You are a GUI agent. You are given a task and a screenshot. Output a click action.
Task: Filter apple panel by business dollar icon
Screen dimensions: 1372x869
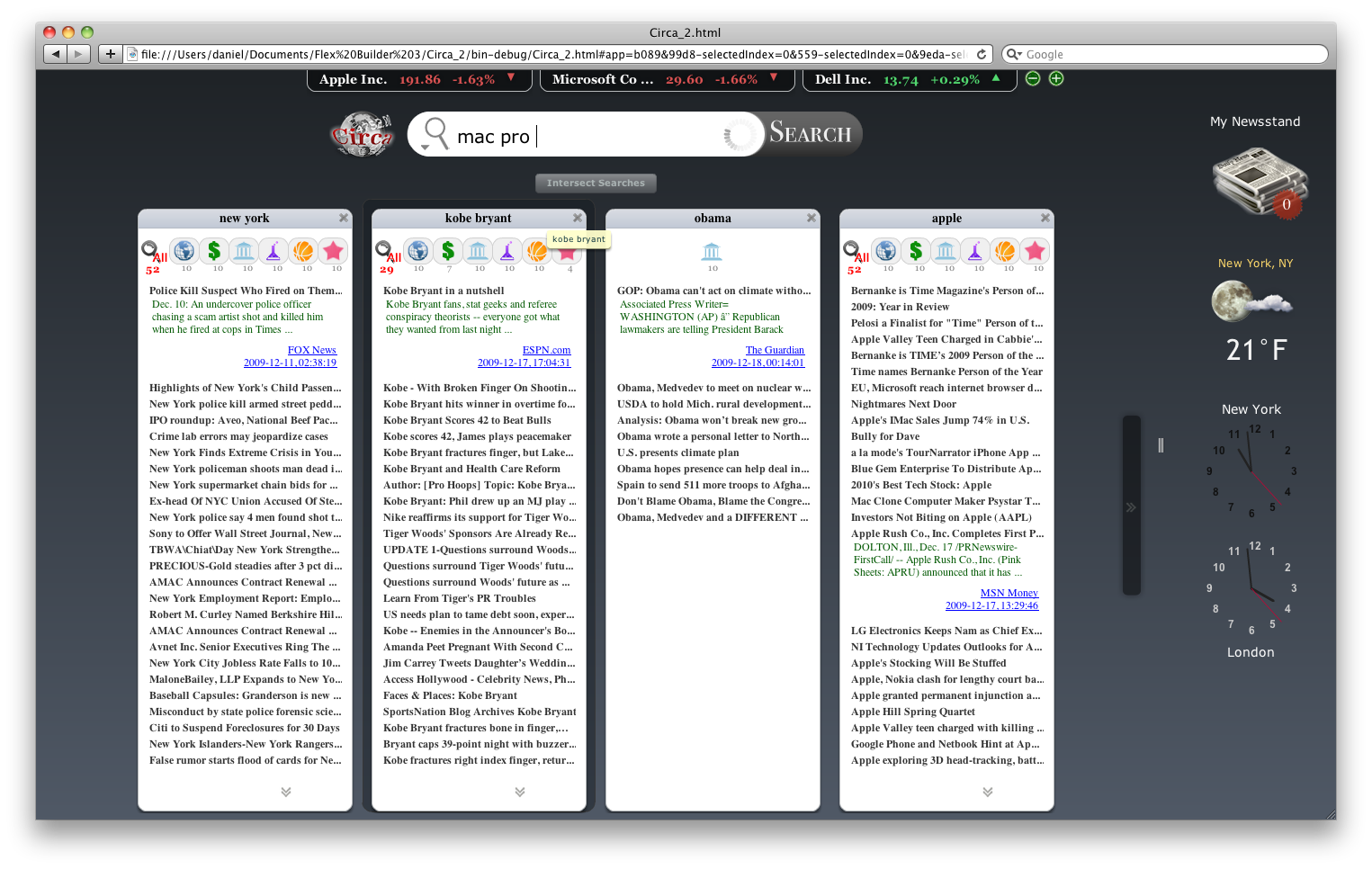click(x=916, y=251)
